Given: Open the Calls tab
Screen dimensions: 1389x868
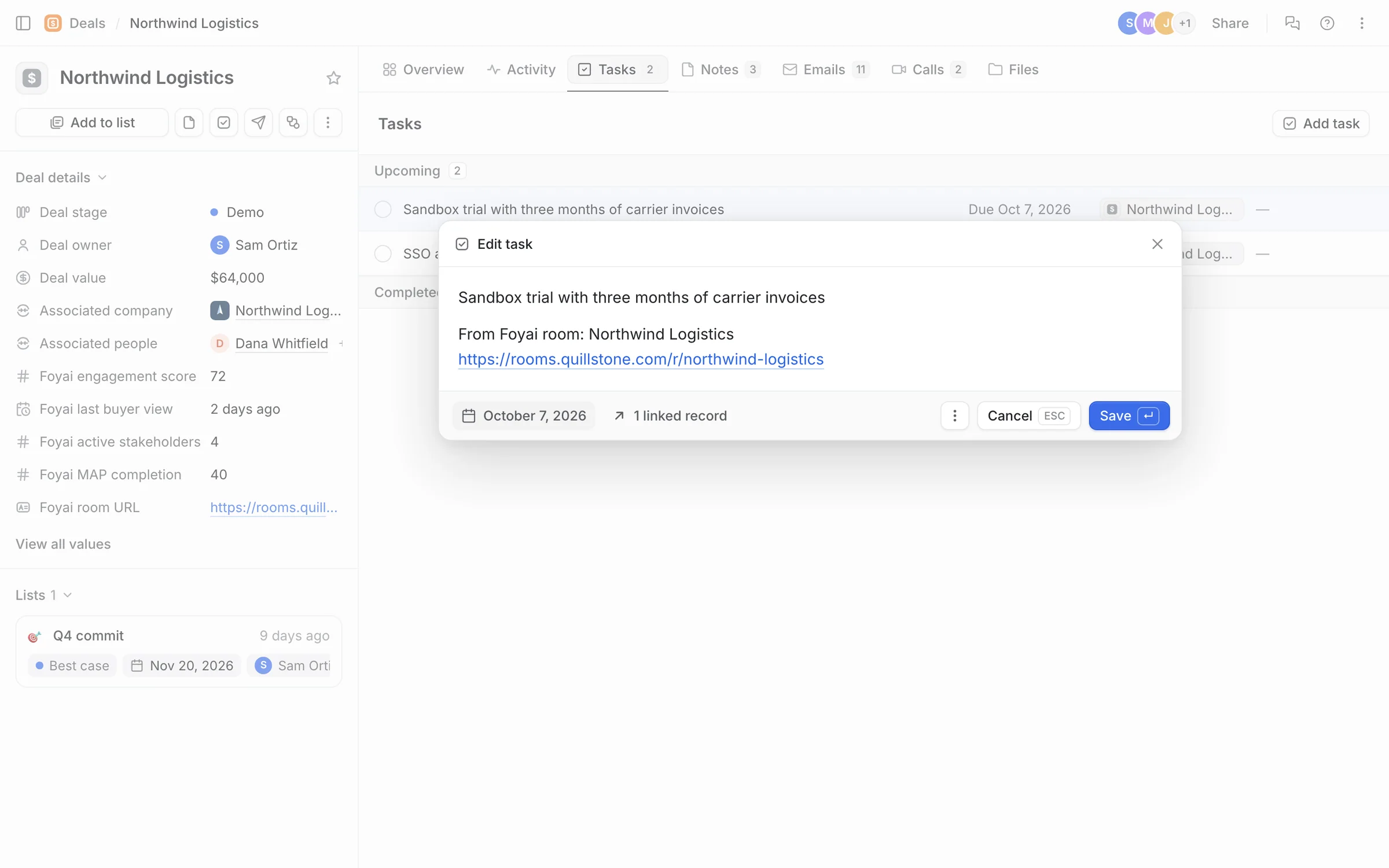Looking at the screenshot, I should (x=928, y=69).
